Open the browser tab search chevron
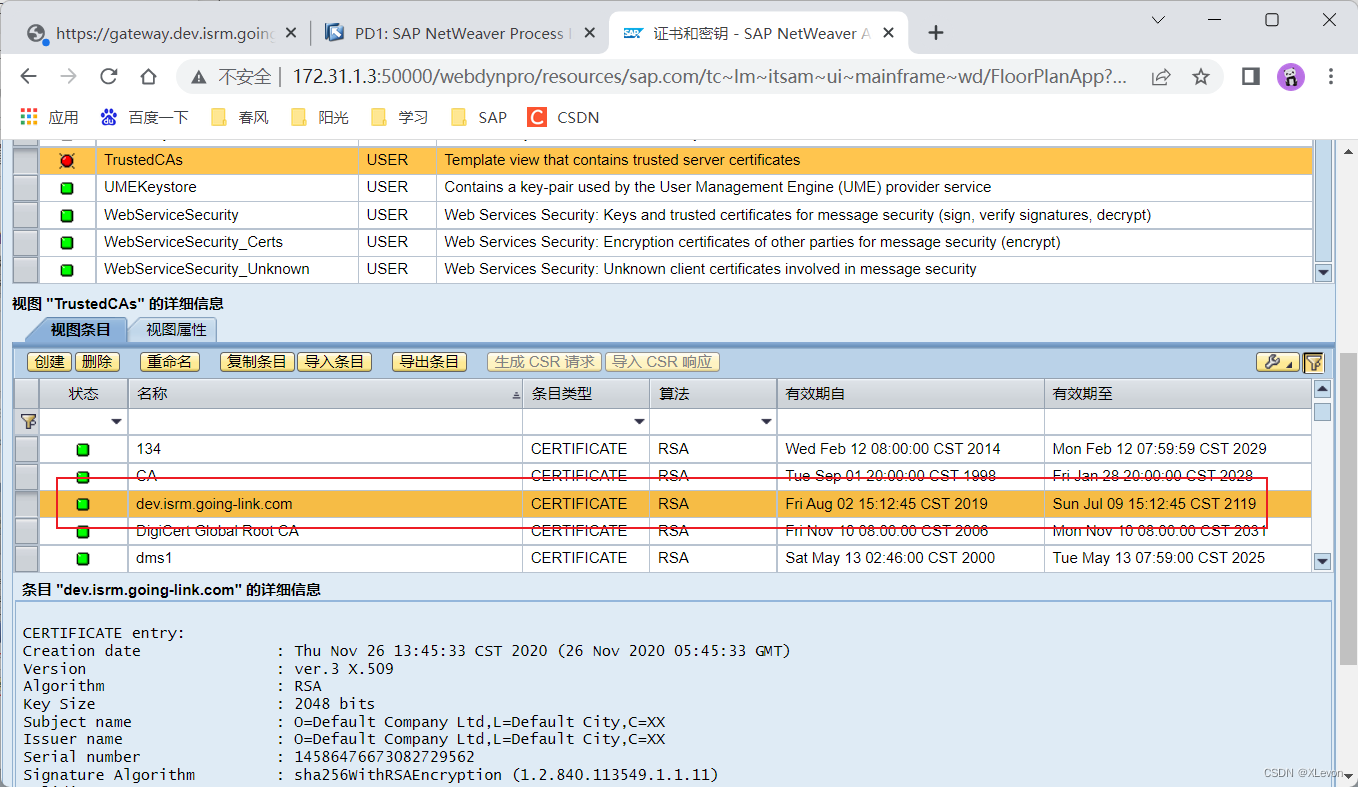 1158,20
